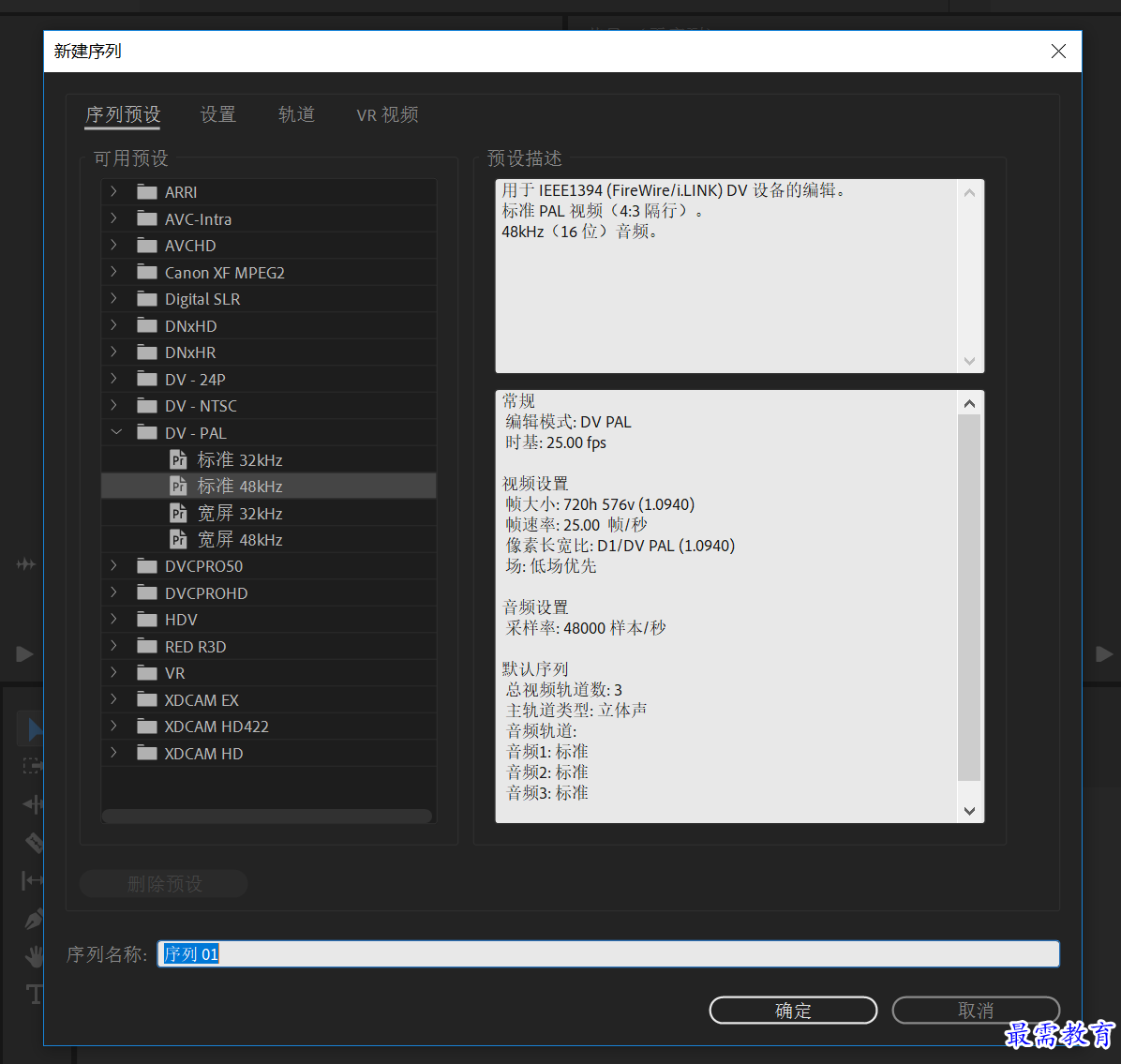
Task: Switch to the 序列预设 tab
Action: [x=122, y=114]
